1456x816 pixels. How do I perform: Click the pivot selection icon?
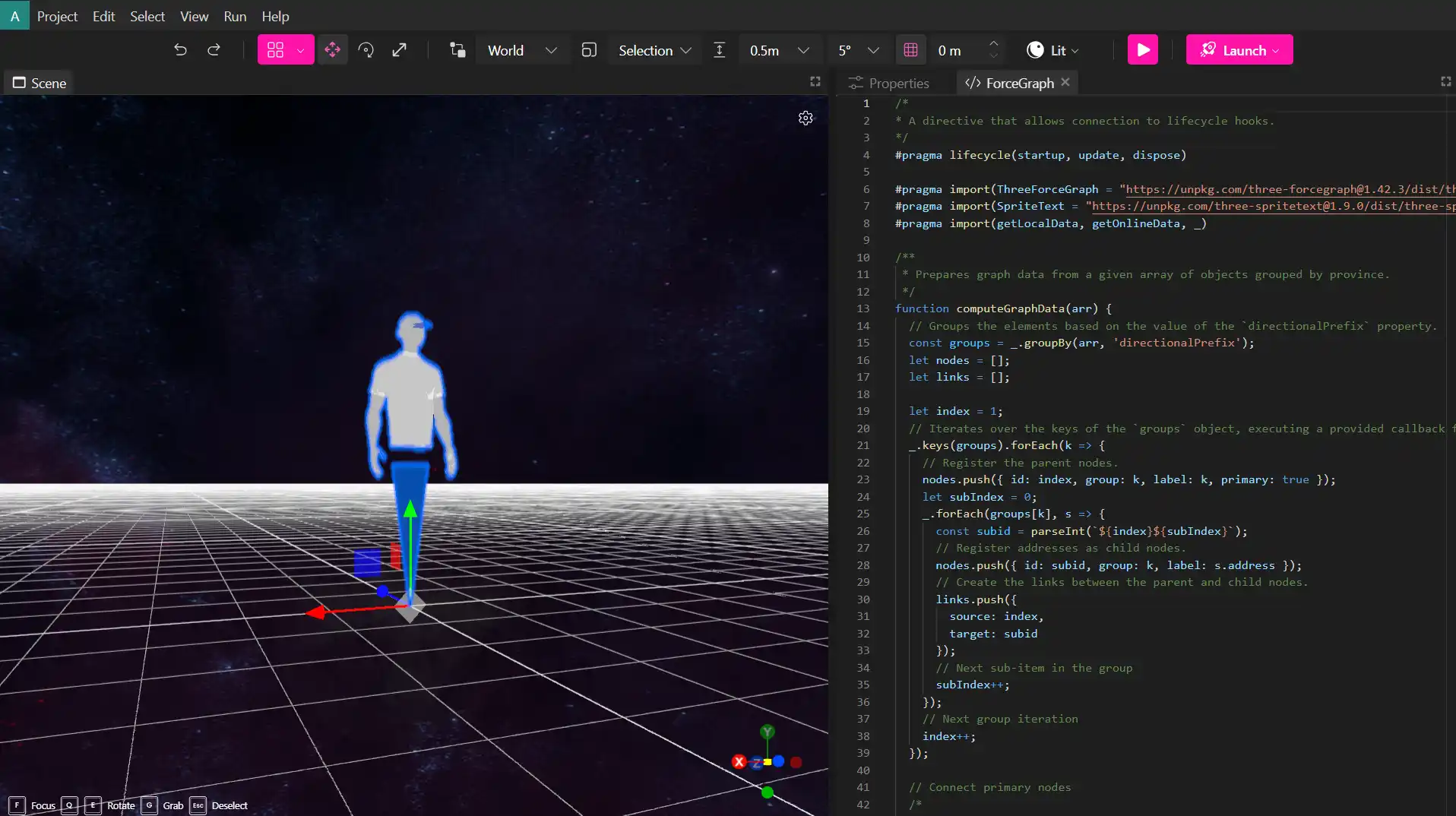click(589, 50)
